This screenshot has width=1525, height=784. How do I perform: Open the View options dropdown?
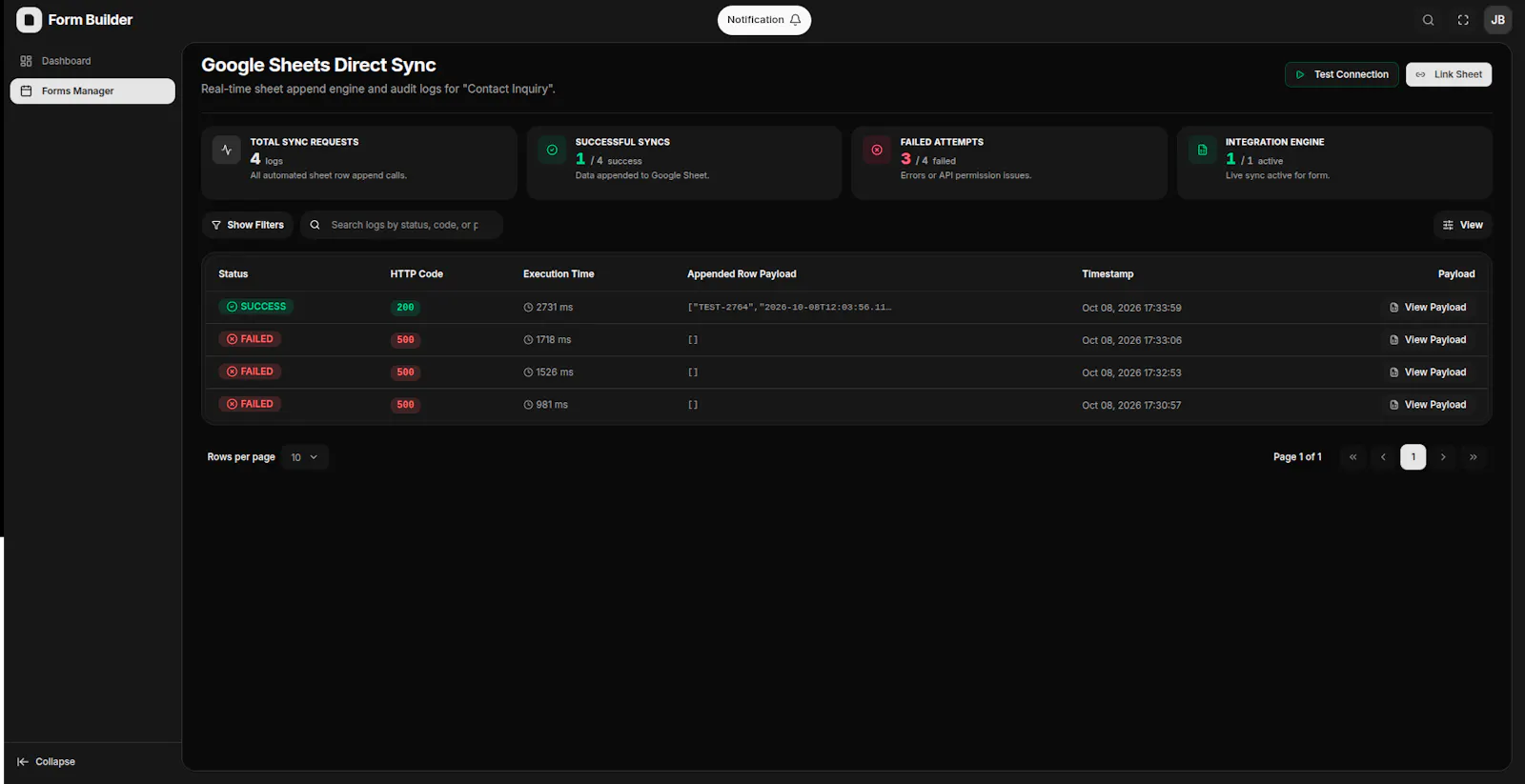coord(1463,225)
